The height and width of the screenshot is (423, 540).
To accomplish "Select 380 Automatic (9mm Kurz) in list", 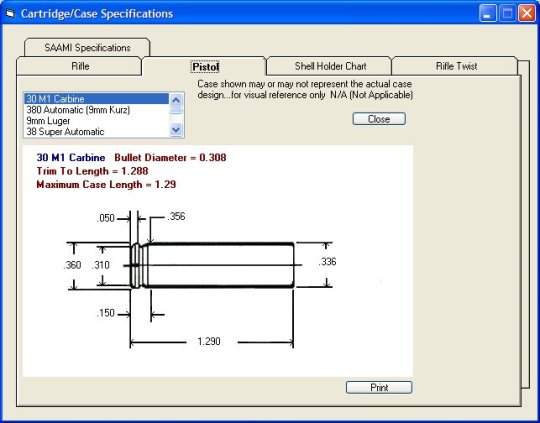I will 97,110.
